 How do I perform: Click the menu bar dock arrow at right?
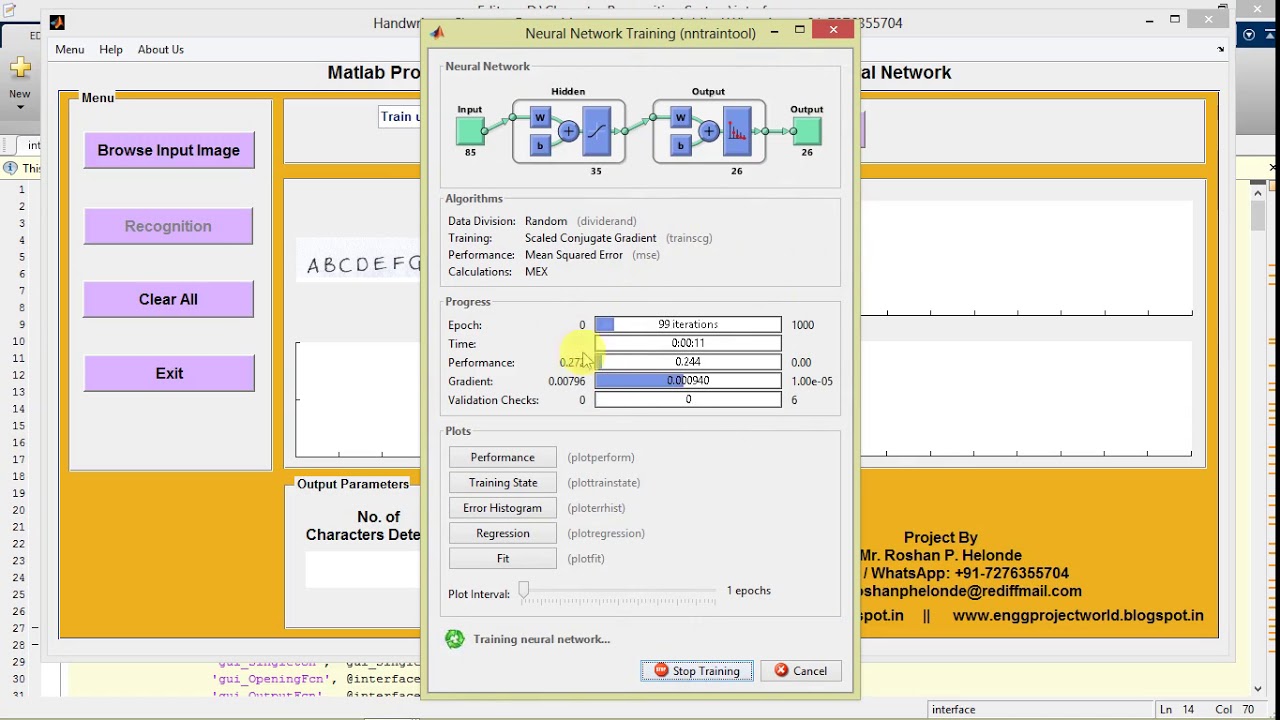click(x=1220, y=49)
